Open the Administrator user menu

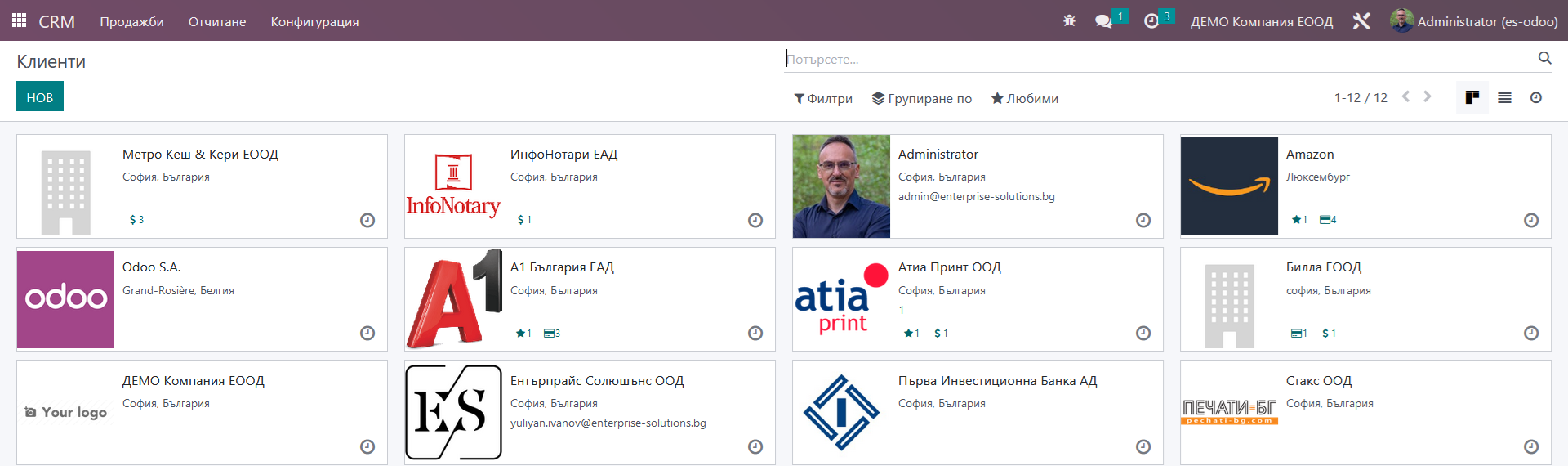click(x=1474, y=21)
